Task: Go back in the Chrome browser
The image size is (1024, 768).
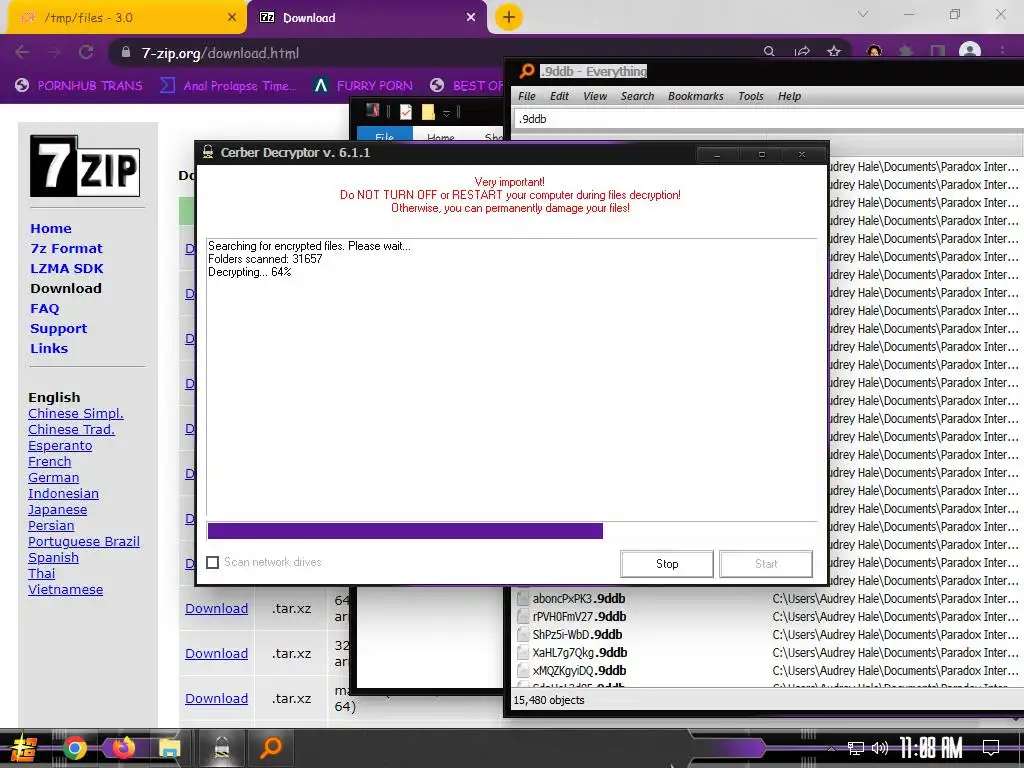Action: (22, 52)
